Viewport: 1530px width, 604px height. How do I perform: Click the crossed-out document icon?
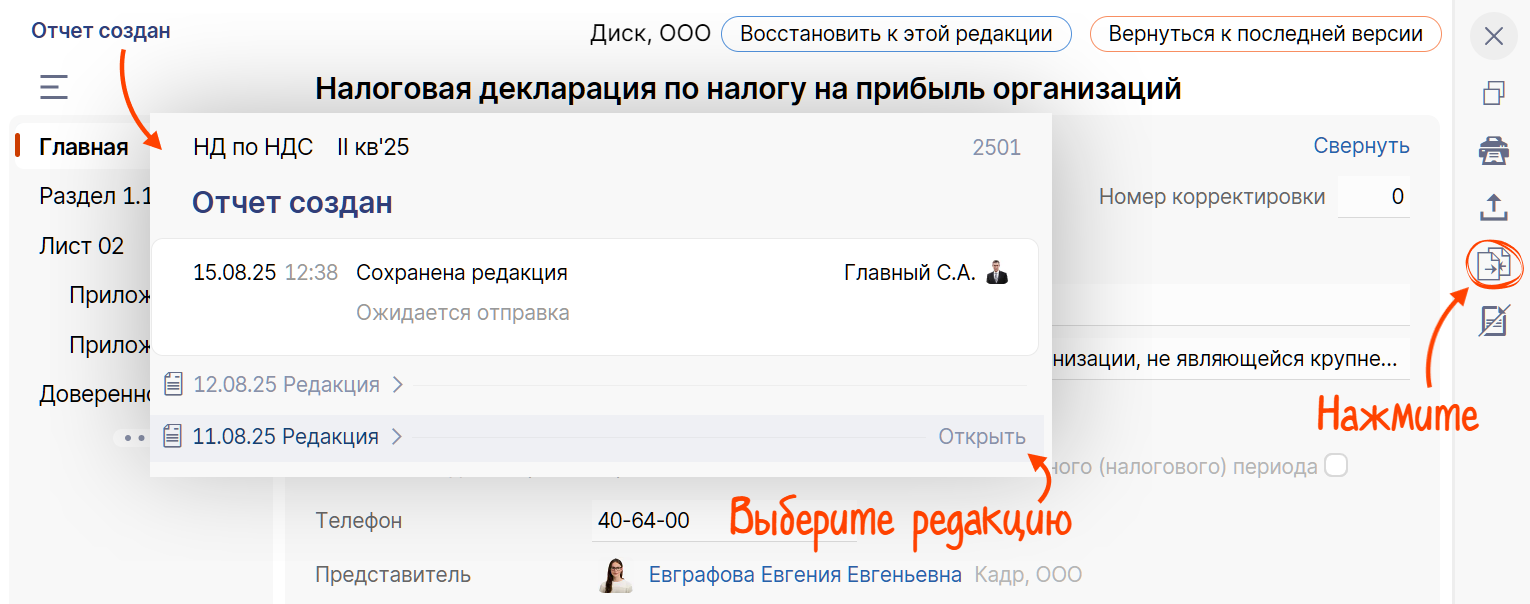pyautogui.click(x=1493, y=321)
